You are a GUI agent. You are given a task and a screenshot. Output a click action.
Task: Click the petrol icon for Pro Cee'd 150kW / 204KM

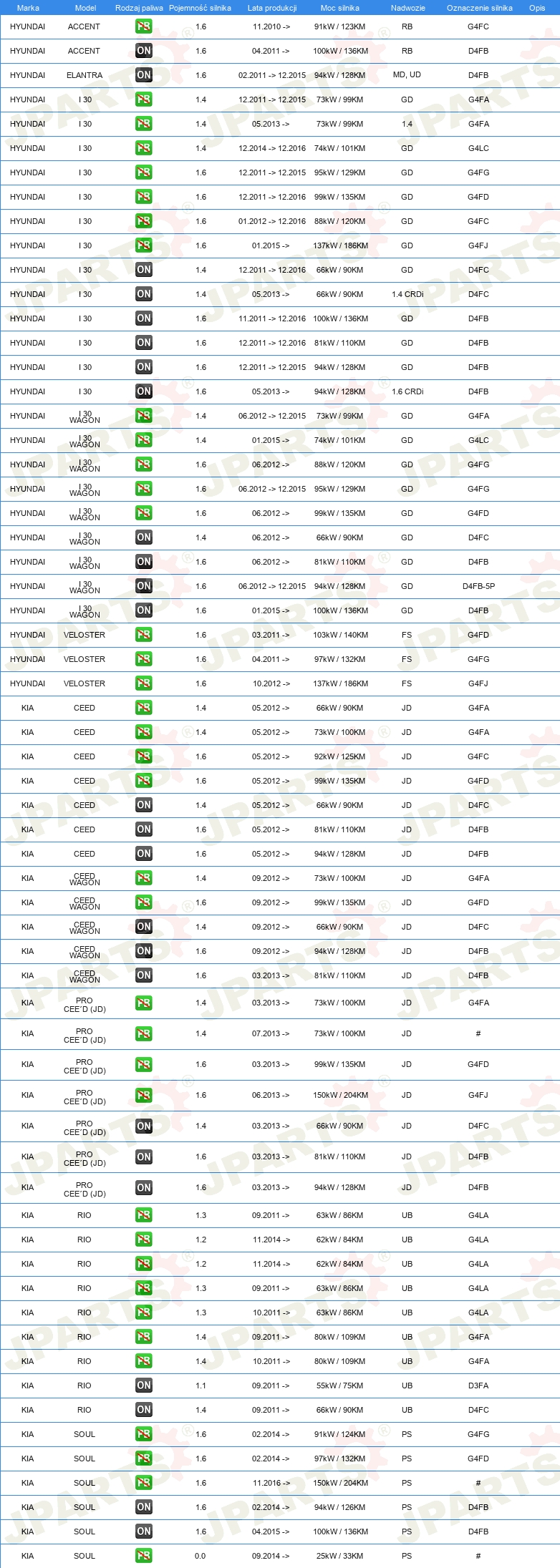pos(143,1095)
